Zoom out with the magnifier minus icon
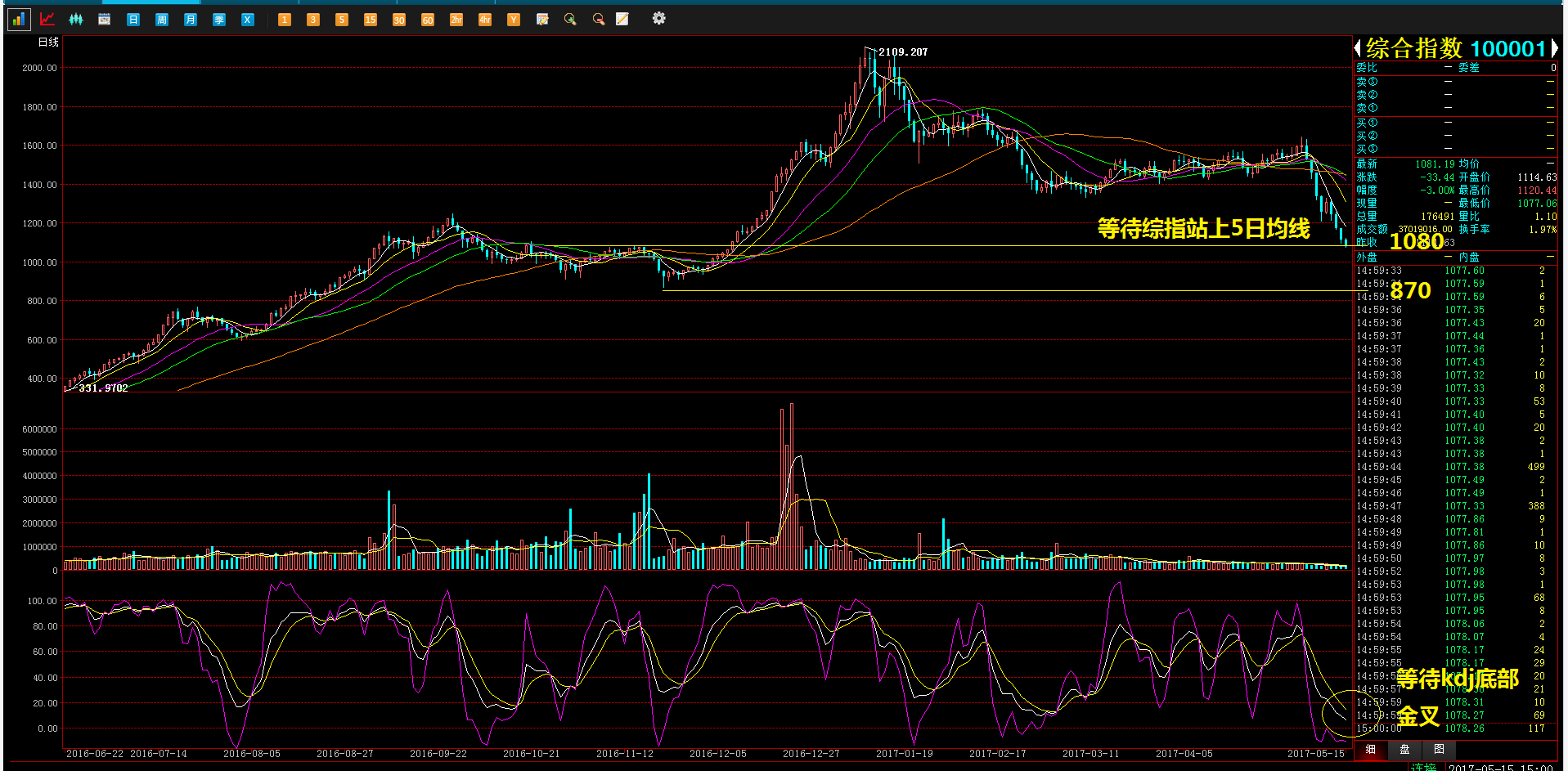This screenshot has height=771, width=1568. [x=599, y=20]
